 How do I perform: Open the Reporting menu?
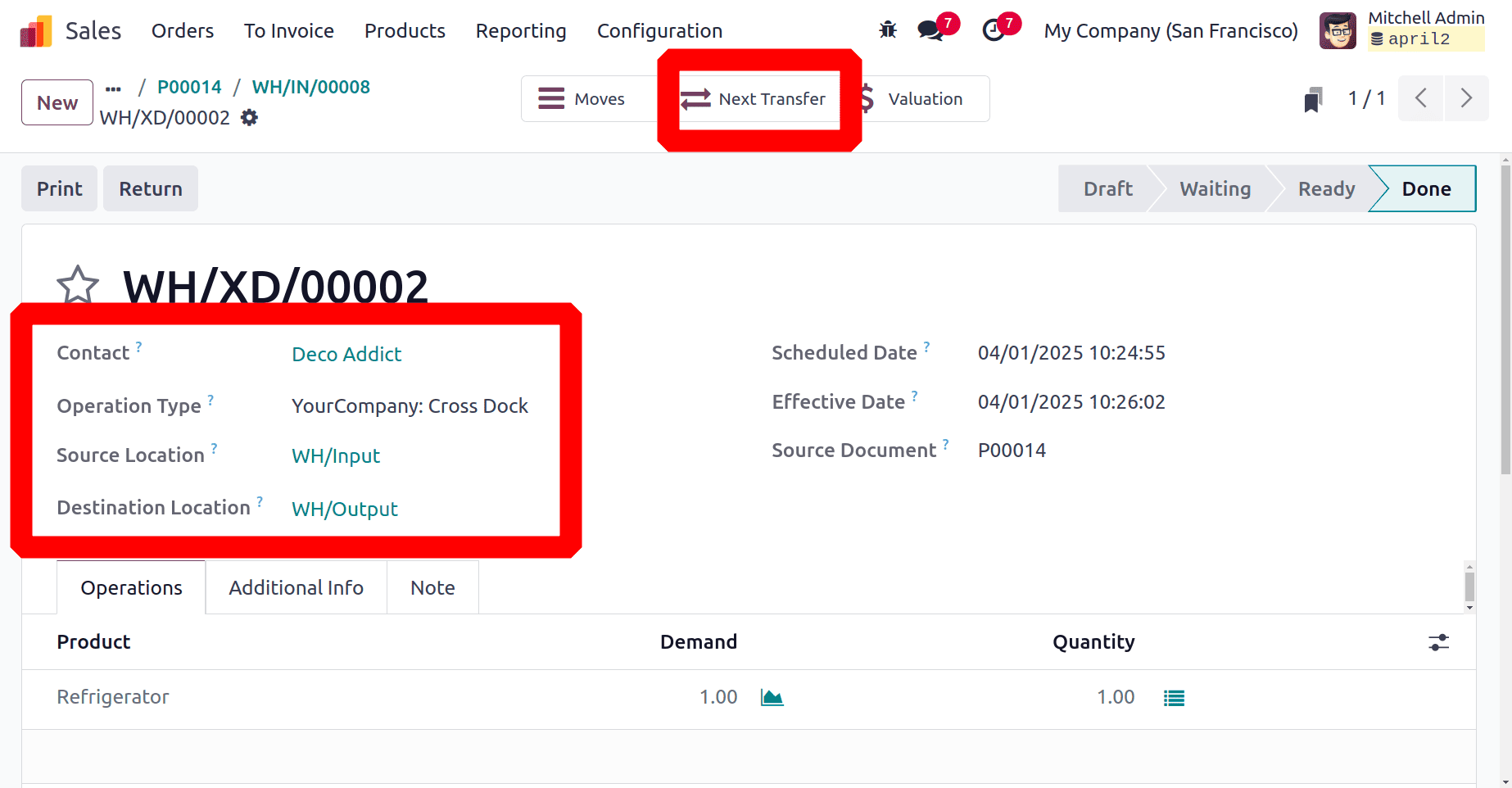pyautogui.click(x=521, y=31)
